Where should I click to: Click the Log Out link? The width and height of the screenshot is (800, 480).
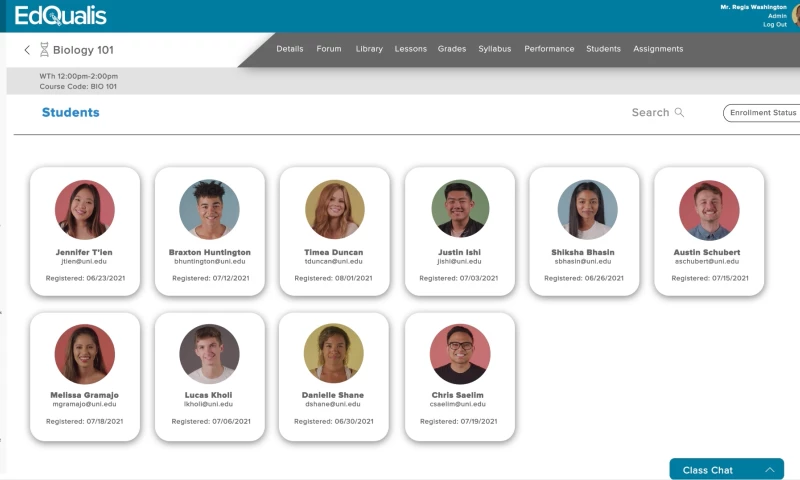click(774, 24)
